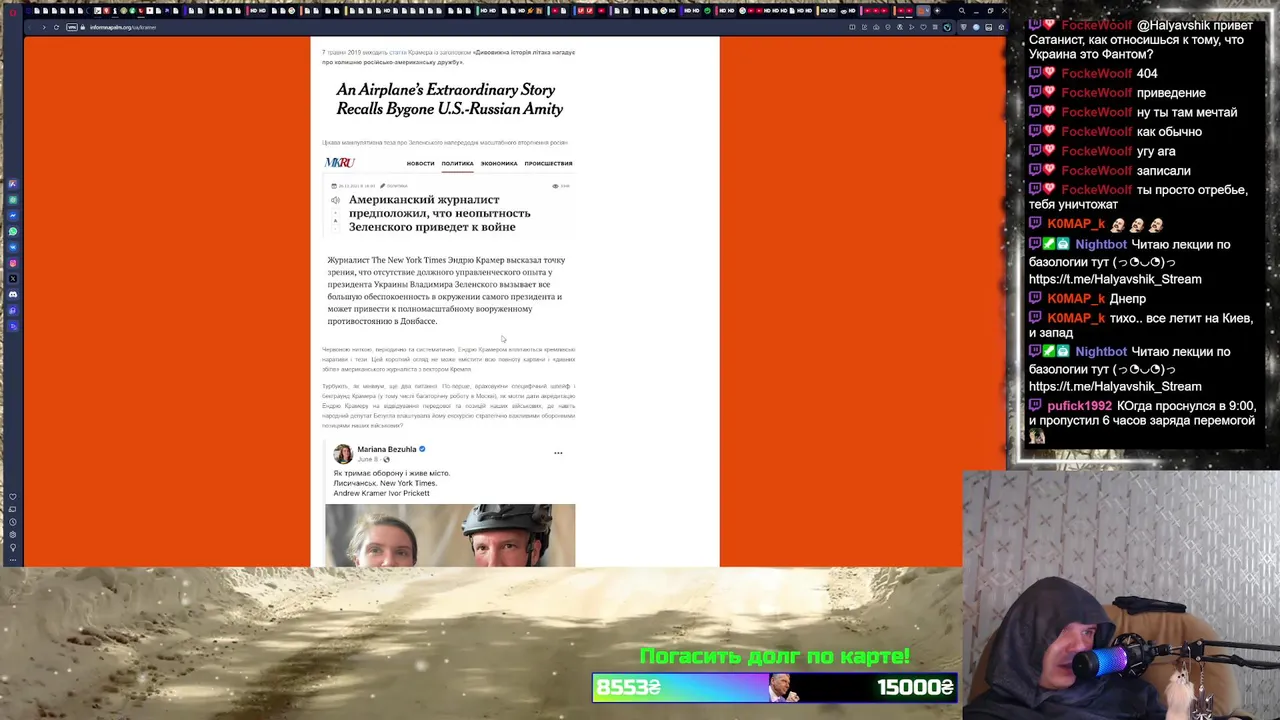Viewport: 1280px width, 720px height.
Task: Open first t.me/Halyavshik_Stream link in chat
Action: tap(1115, 279)
